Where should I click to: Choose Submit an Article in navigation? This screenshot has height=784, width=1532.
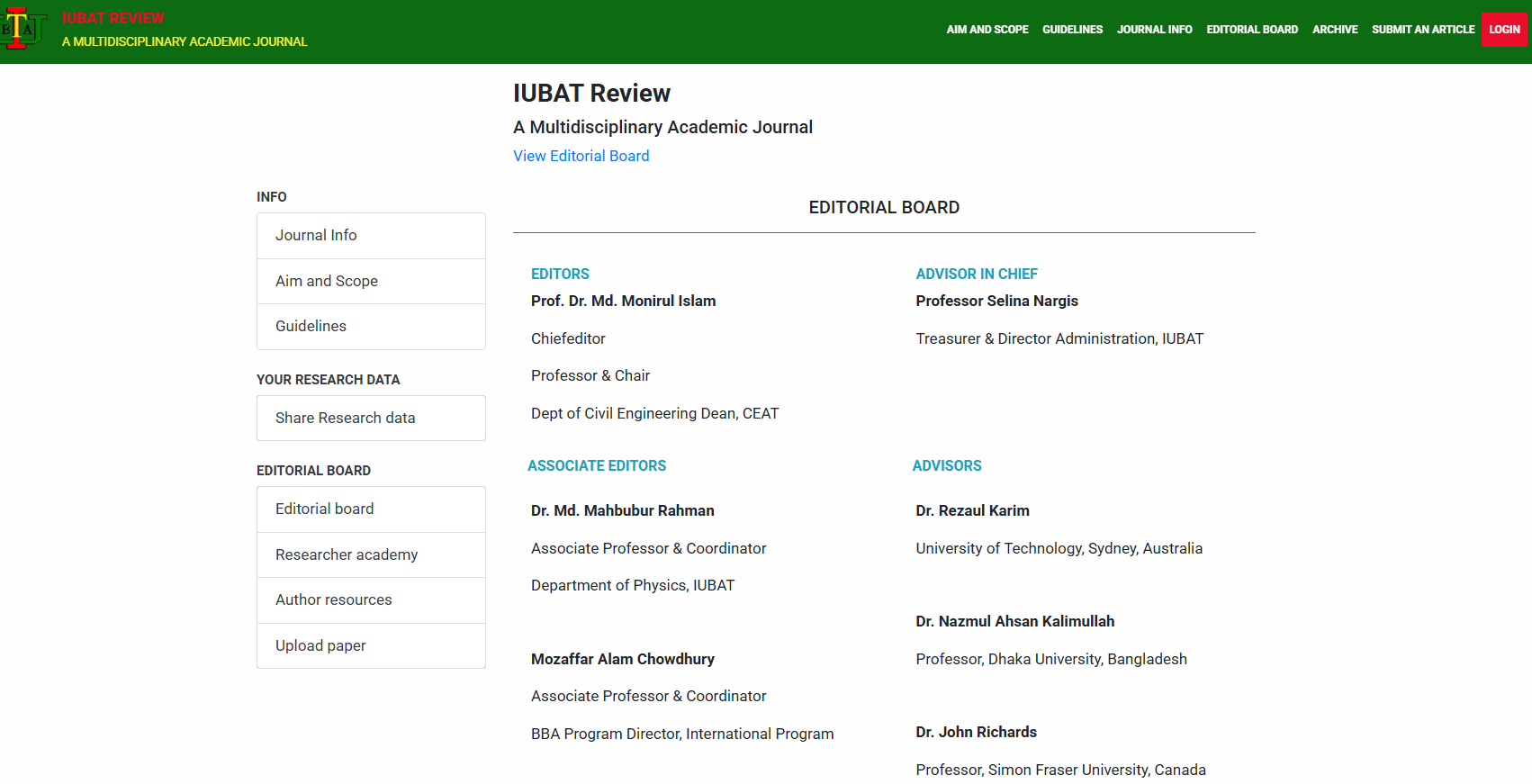click(1423, 30)
